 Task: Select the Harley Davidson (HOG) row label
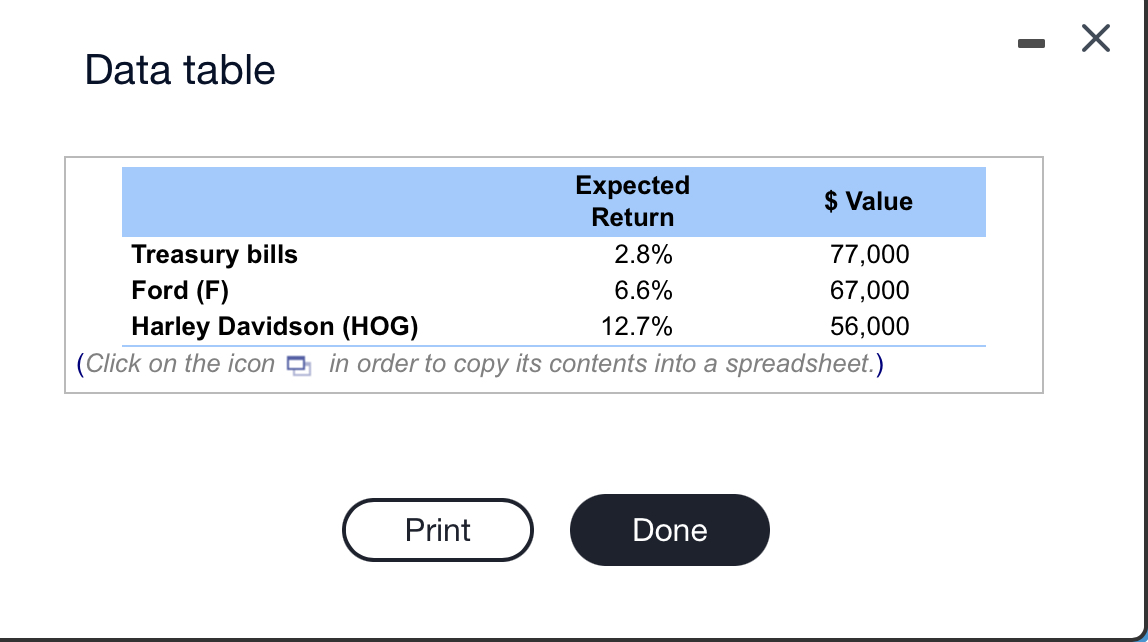pyautogui.click(x=274, y=326)
